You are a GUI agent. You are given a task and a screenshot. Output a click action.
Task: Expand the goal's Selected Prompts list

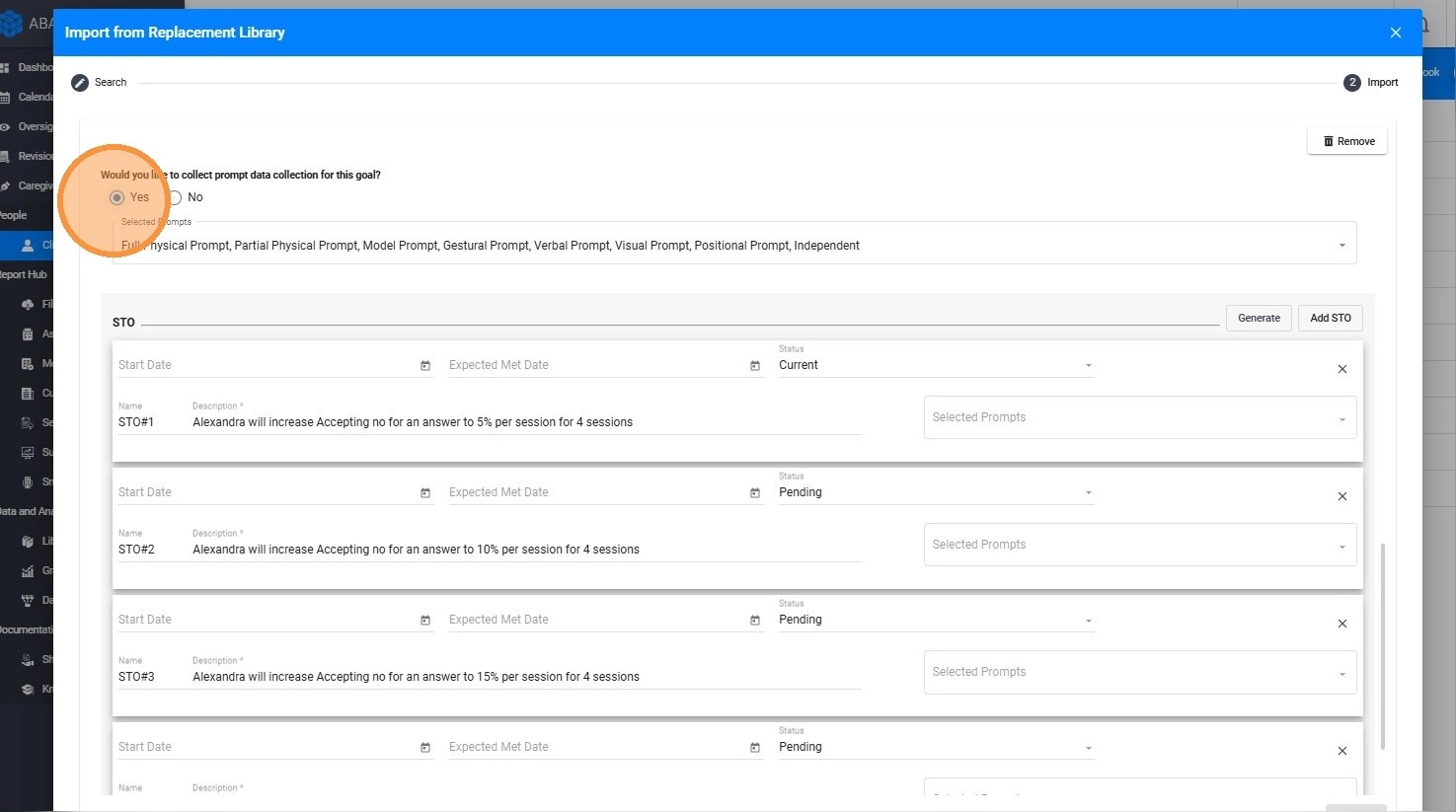click(734, 243)
